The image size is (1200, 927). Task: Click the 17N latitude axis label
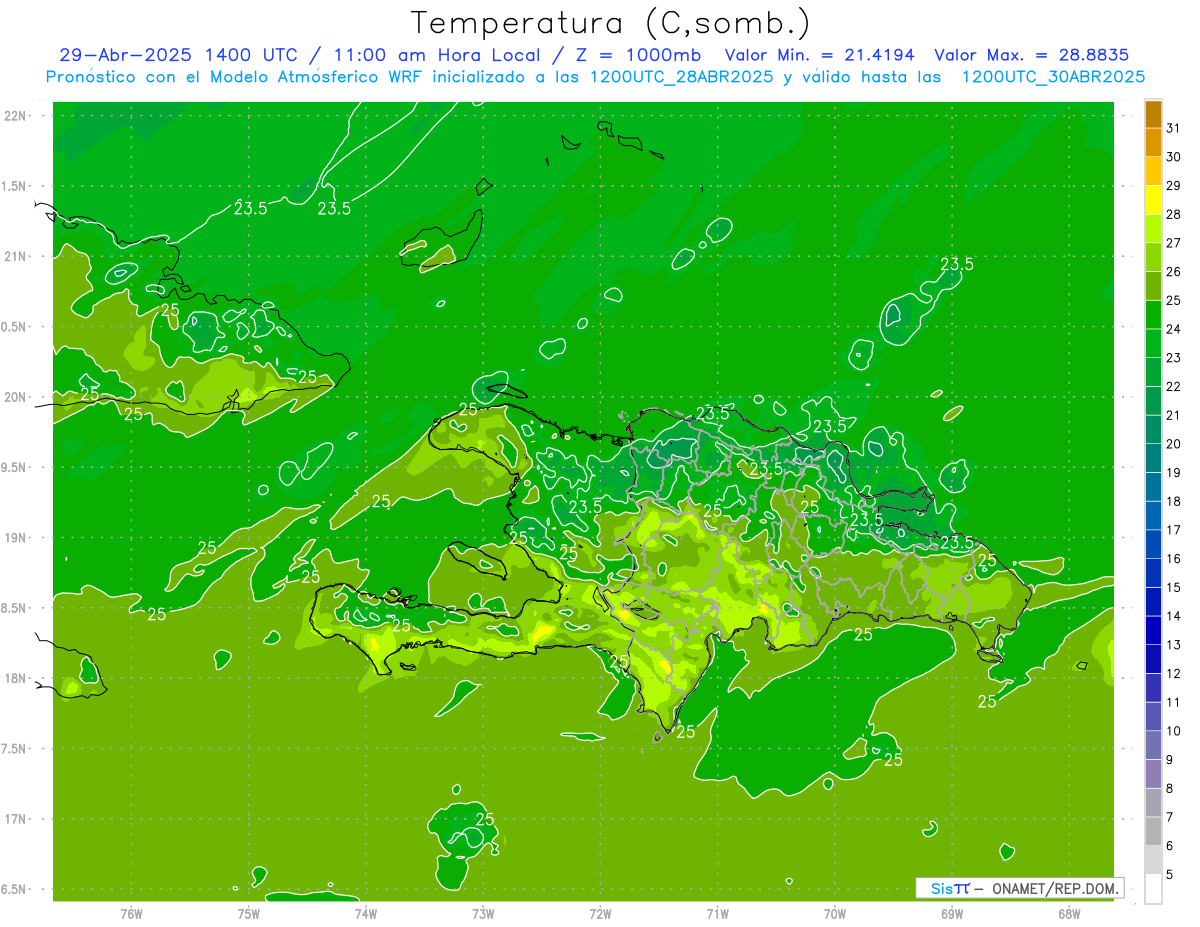point(17,819)
